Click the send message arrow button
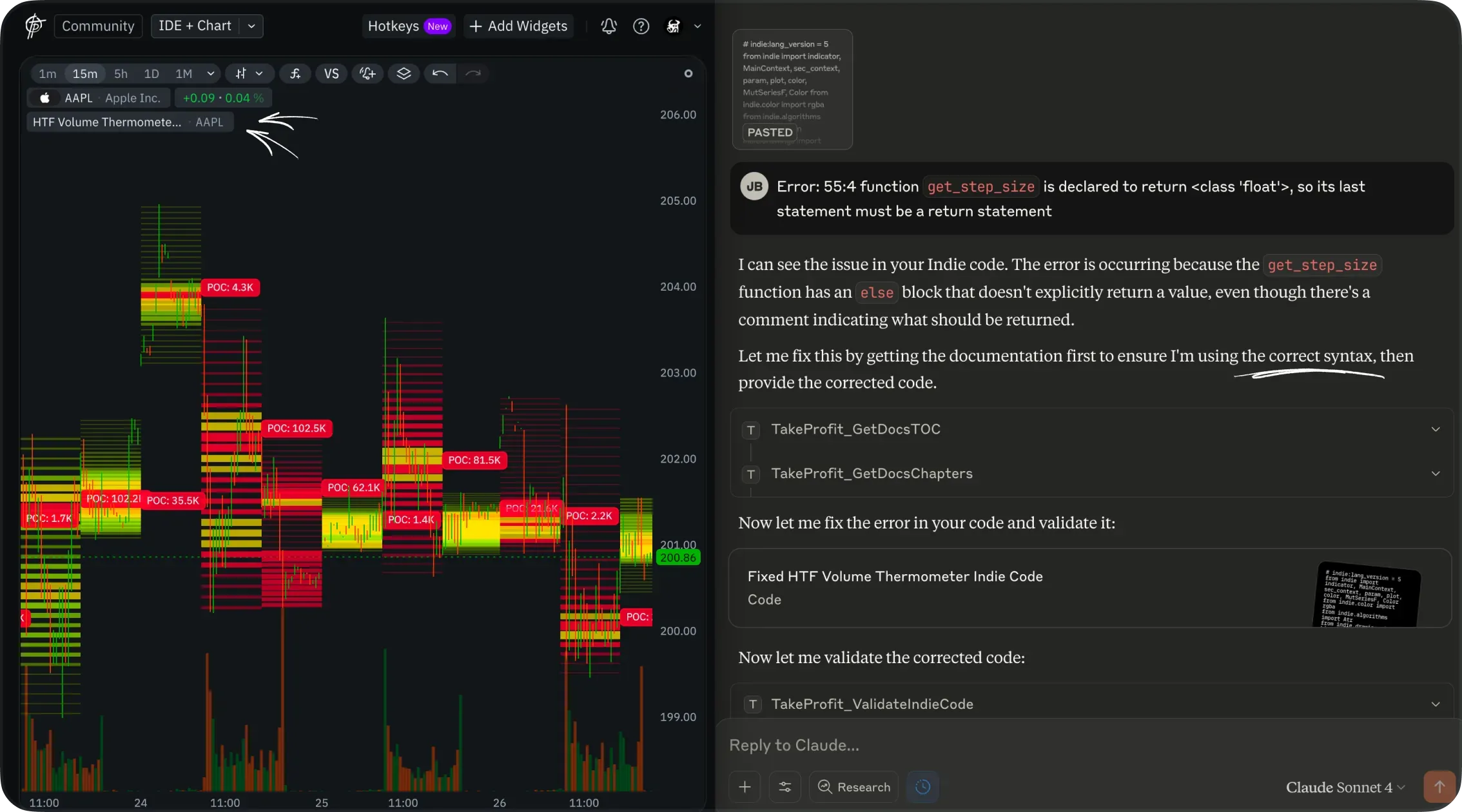1462x812 pixels. click(x=1439, y=787)
